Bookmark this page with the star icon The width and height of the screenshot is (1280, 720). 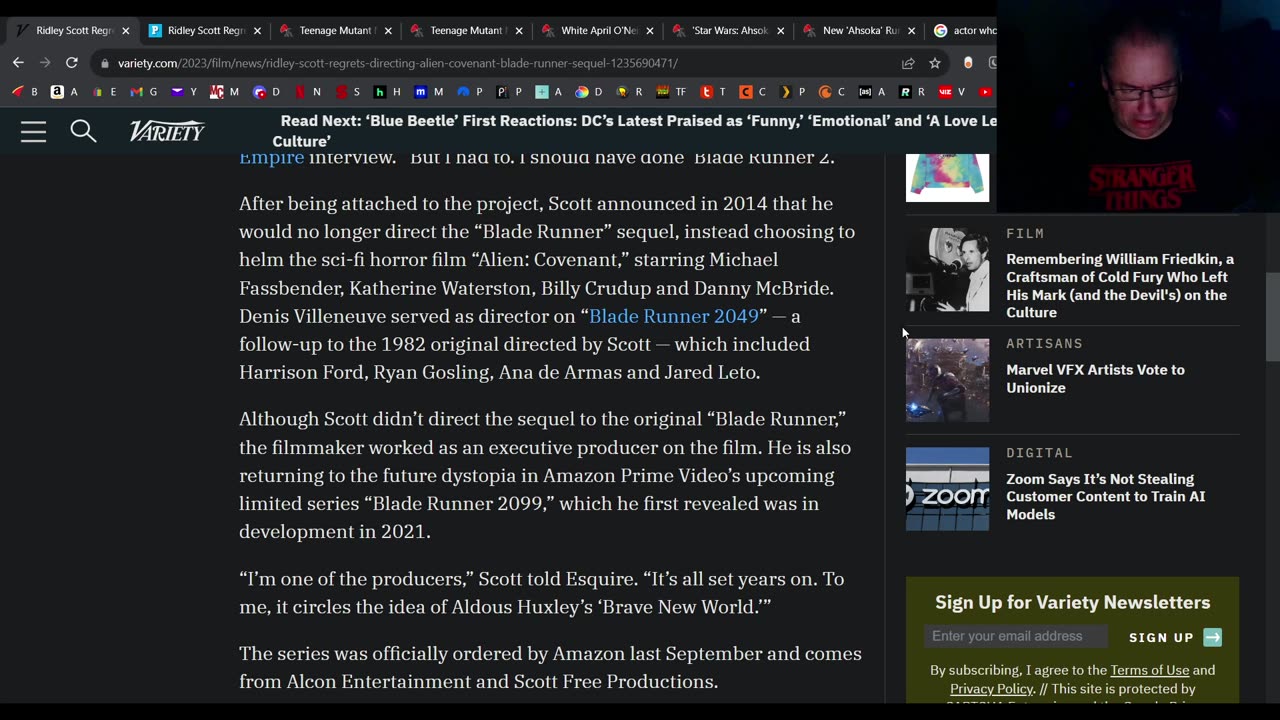[x=935, y=63]
